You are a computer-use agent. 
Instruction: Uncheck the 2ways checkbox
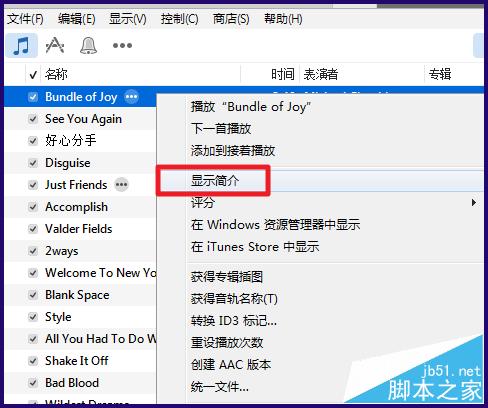[x=33, y=251]
